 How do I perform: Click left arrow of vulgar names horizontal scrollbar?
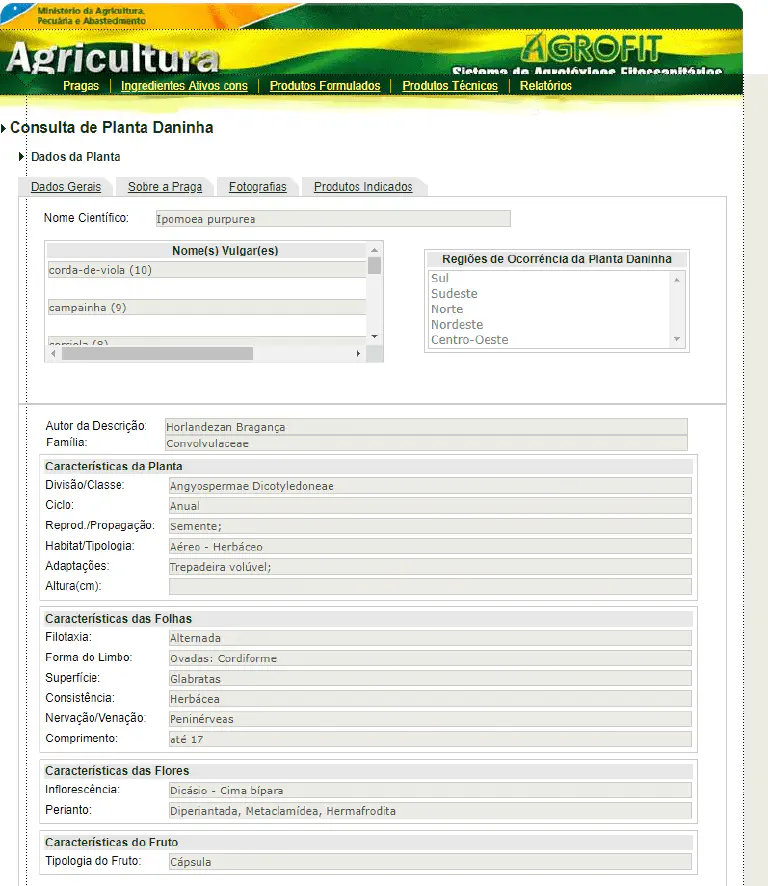click(x=53, y=354)
